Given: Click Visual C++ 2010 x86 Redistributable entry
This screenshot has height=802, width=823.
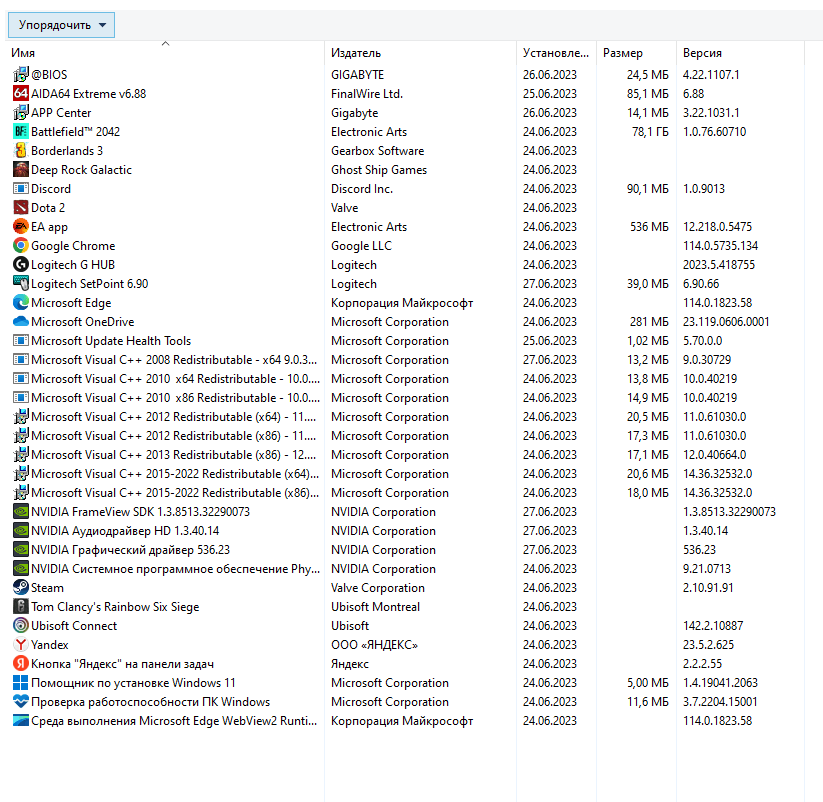Looking at the screenshot, I should (175, 398).
